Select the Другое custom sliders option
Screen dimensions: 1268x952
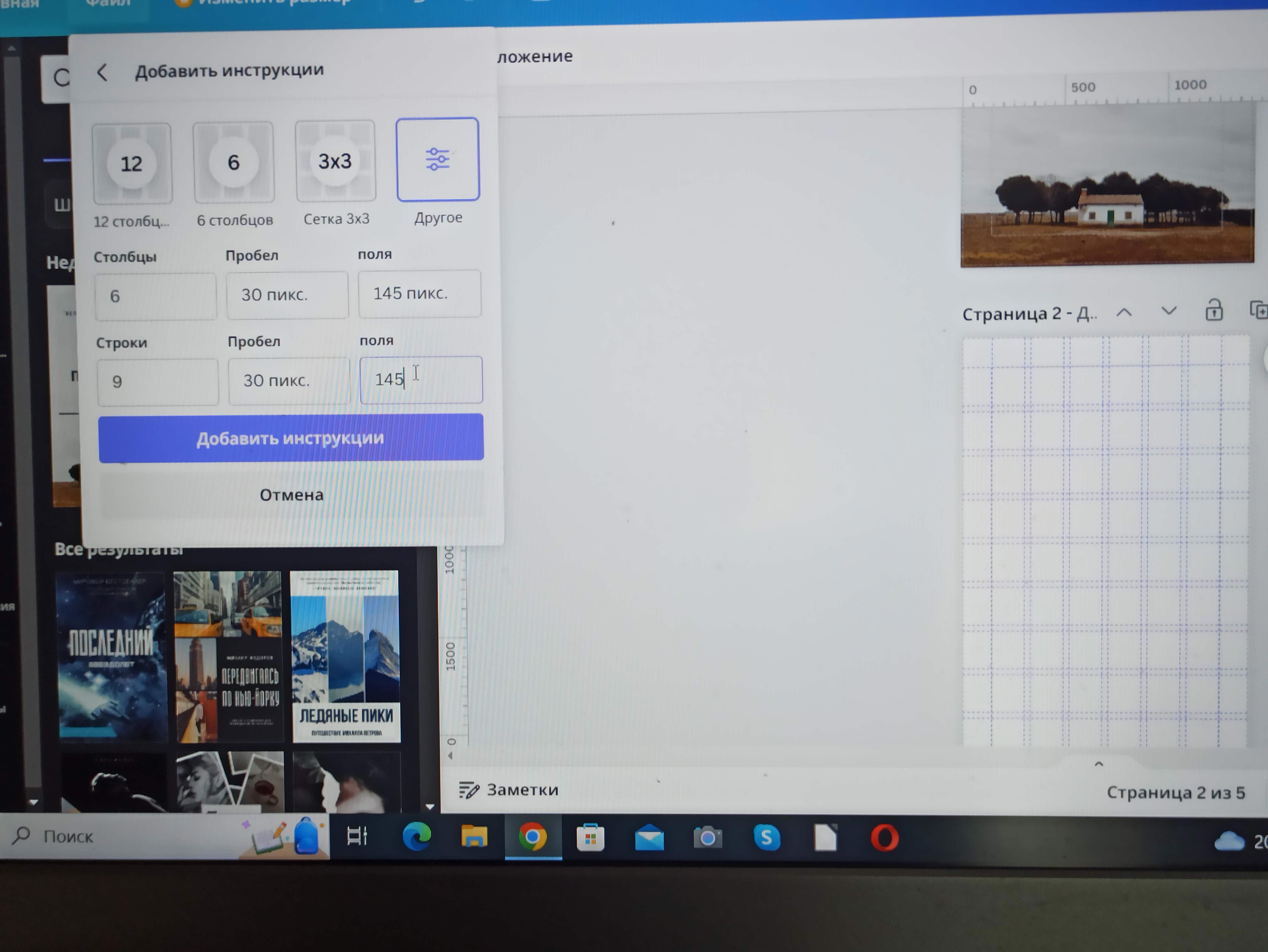tap(437, 160)
